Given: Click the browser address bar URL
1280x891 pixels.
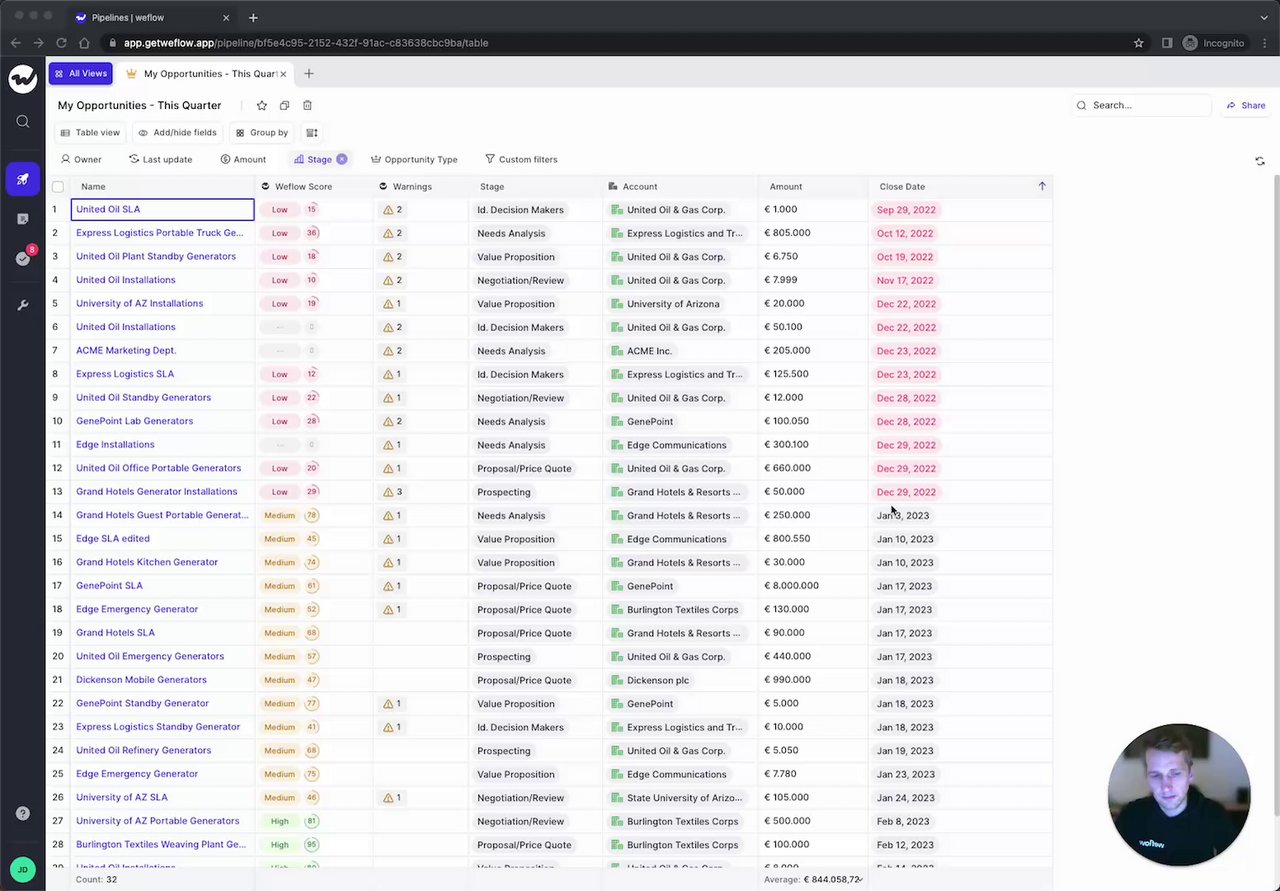Looking at the screenshot, I should [306, 43].
